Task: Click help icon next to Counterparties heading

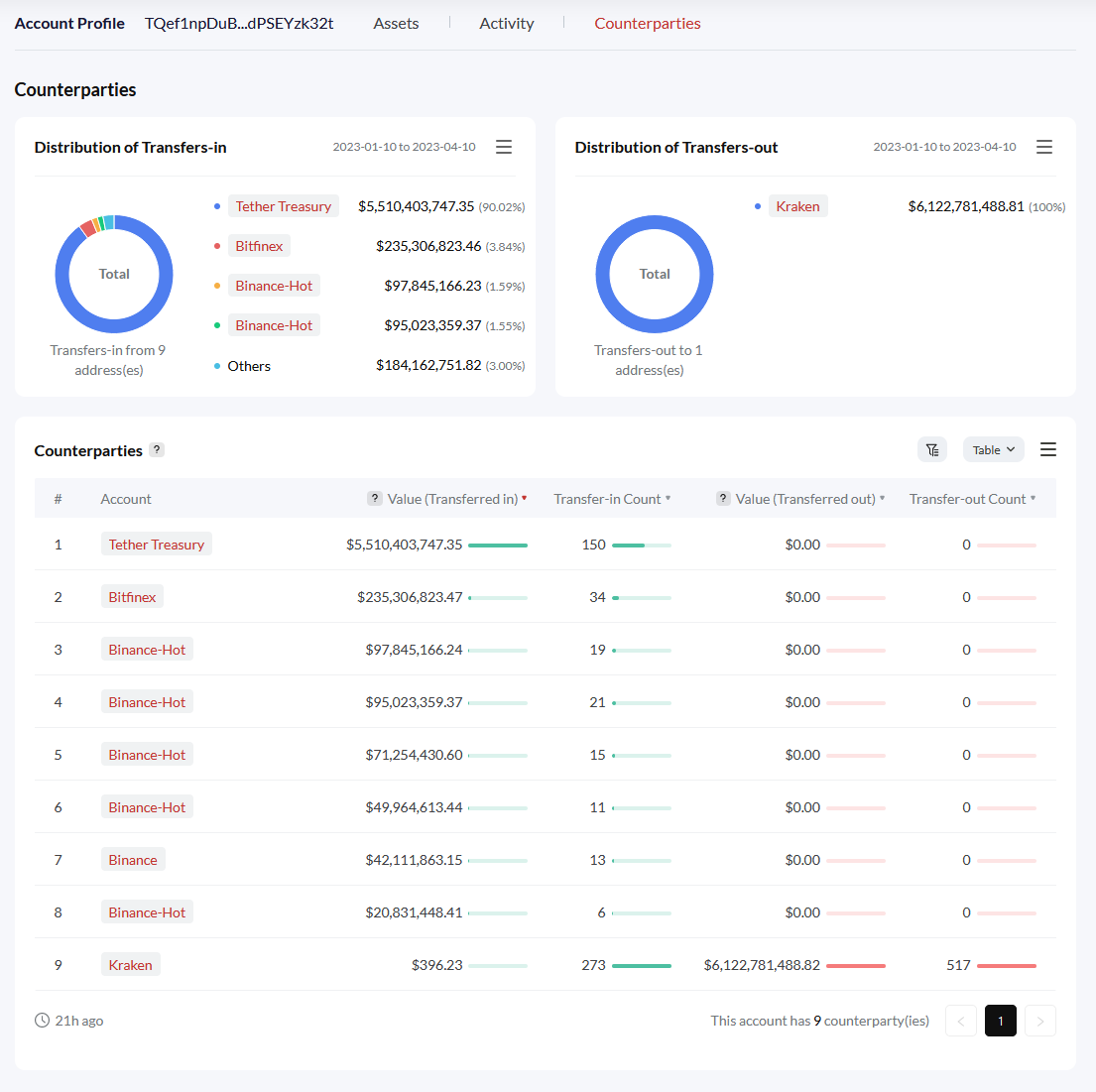Action: pos(158,449)
